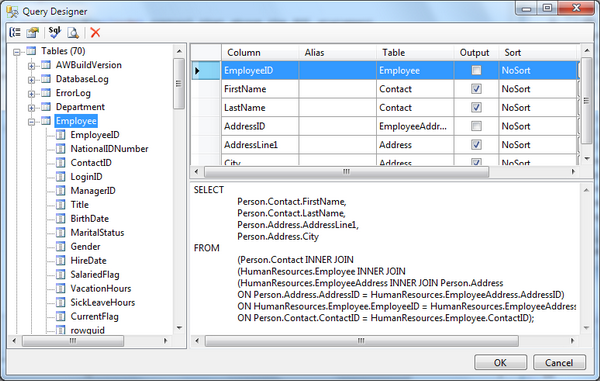Uncheck Output checkbox for FirstName row
The height and width of the screenshot is (381, 600).
tap(476, 89)
